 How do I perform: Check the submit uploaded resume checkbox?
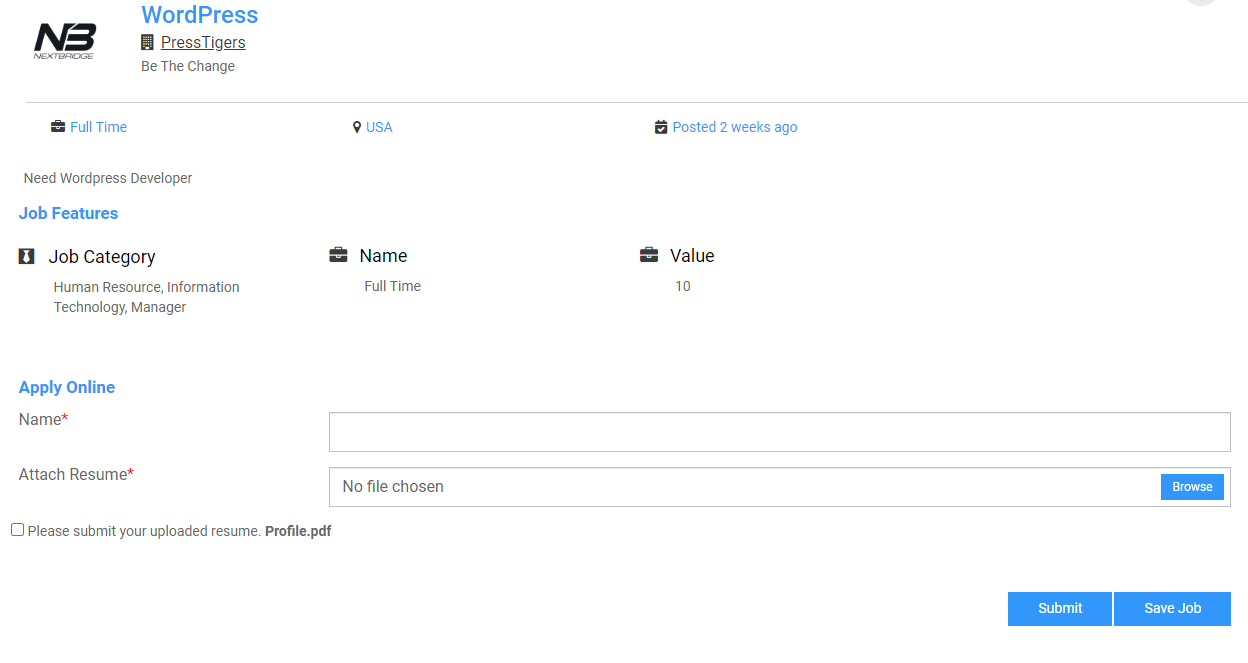click(x=18, y=530)
